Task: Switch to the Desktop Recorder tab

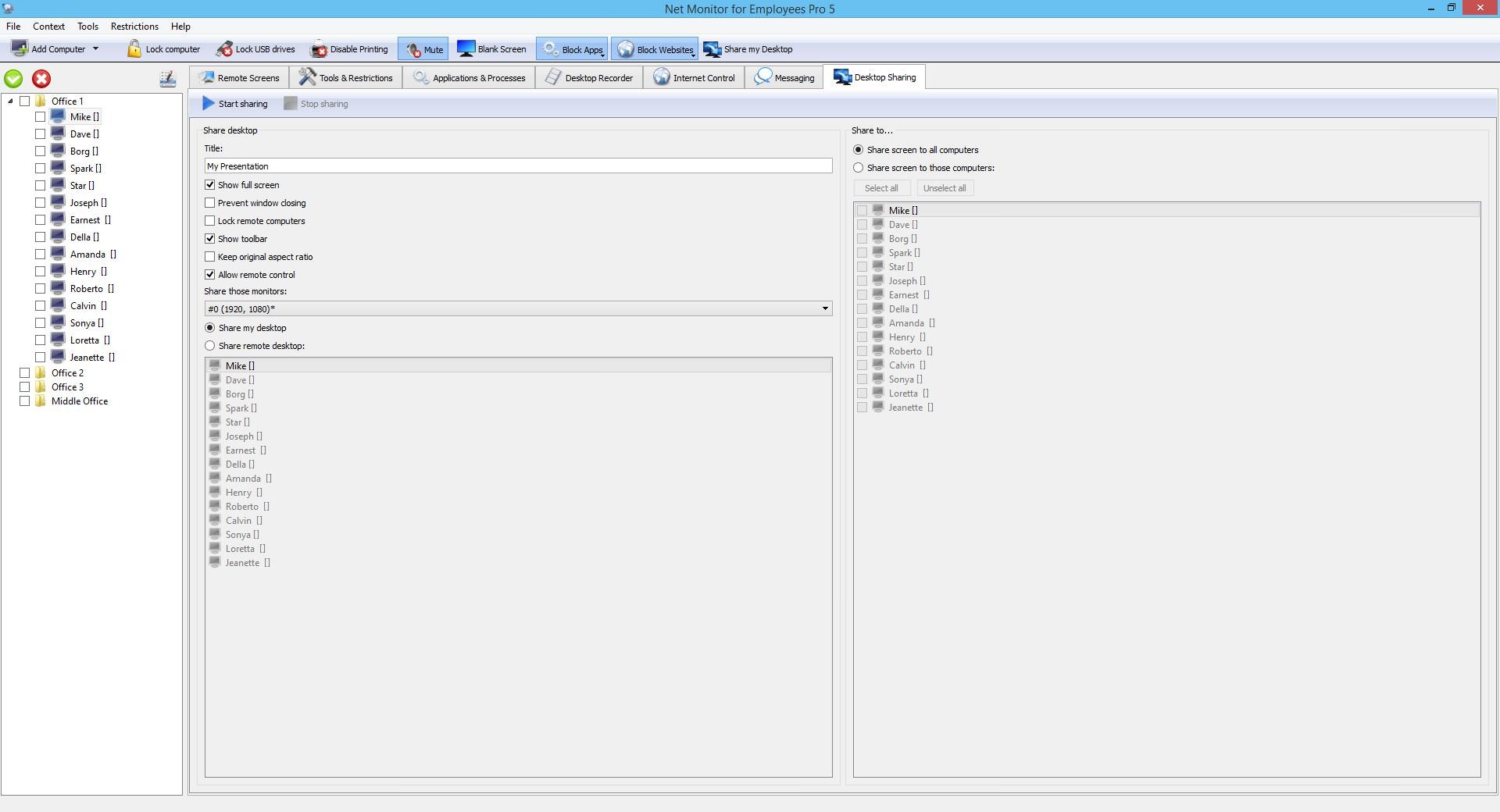Action: [x=589, y=78]
